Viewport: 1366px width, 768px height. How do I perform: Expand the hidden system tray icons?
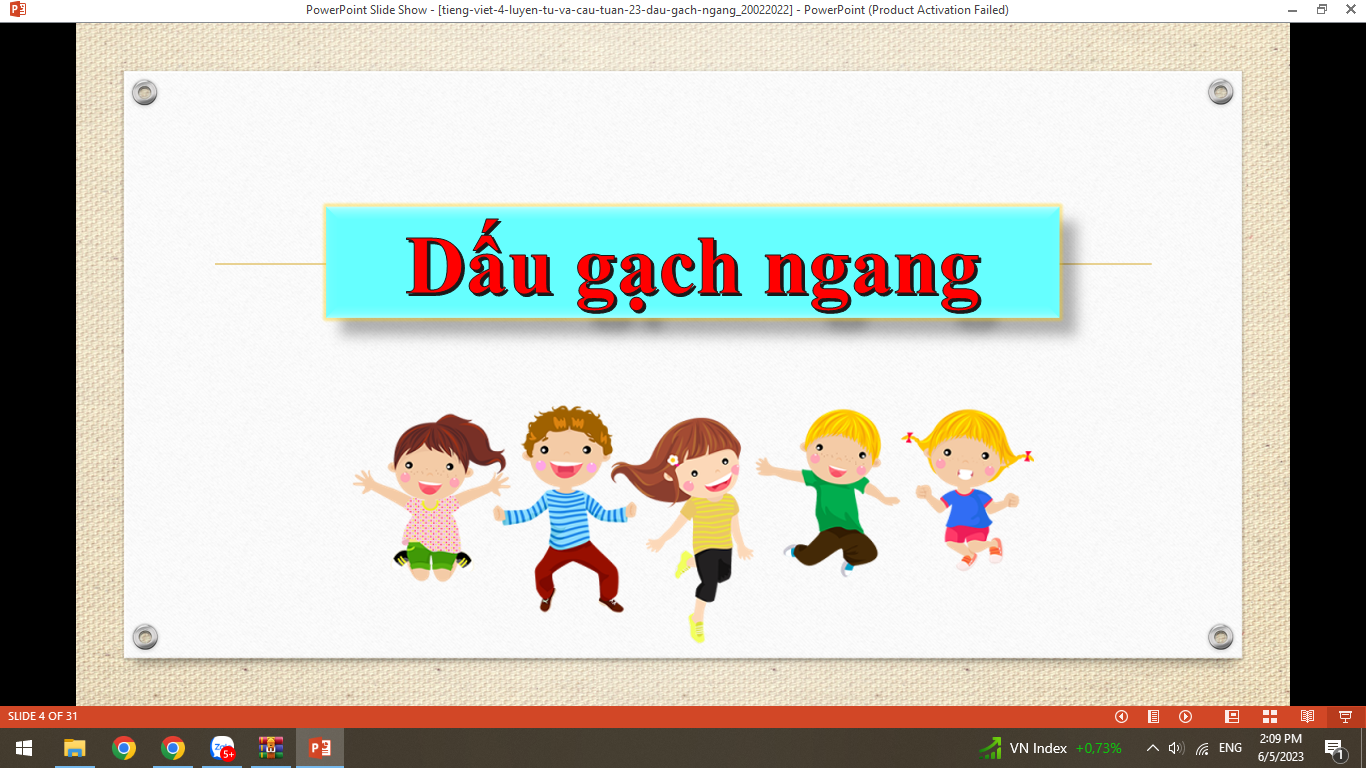1152,748
